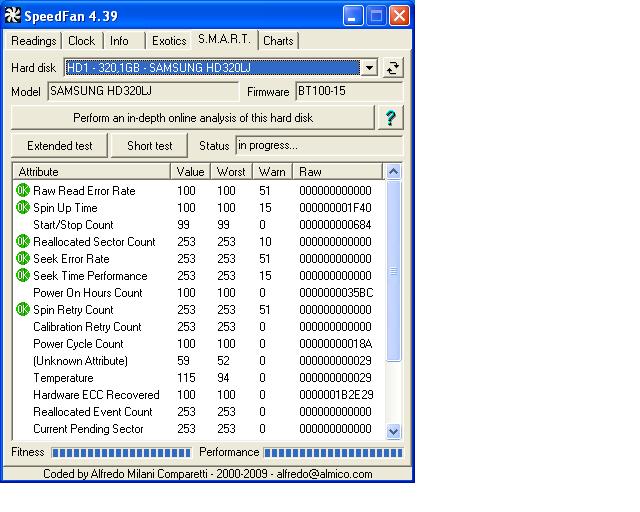640x512 pixels.
Task: Sort by the Warn column header
Action: pos(272,171)
